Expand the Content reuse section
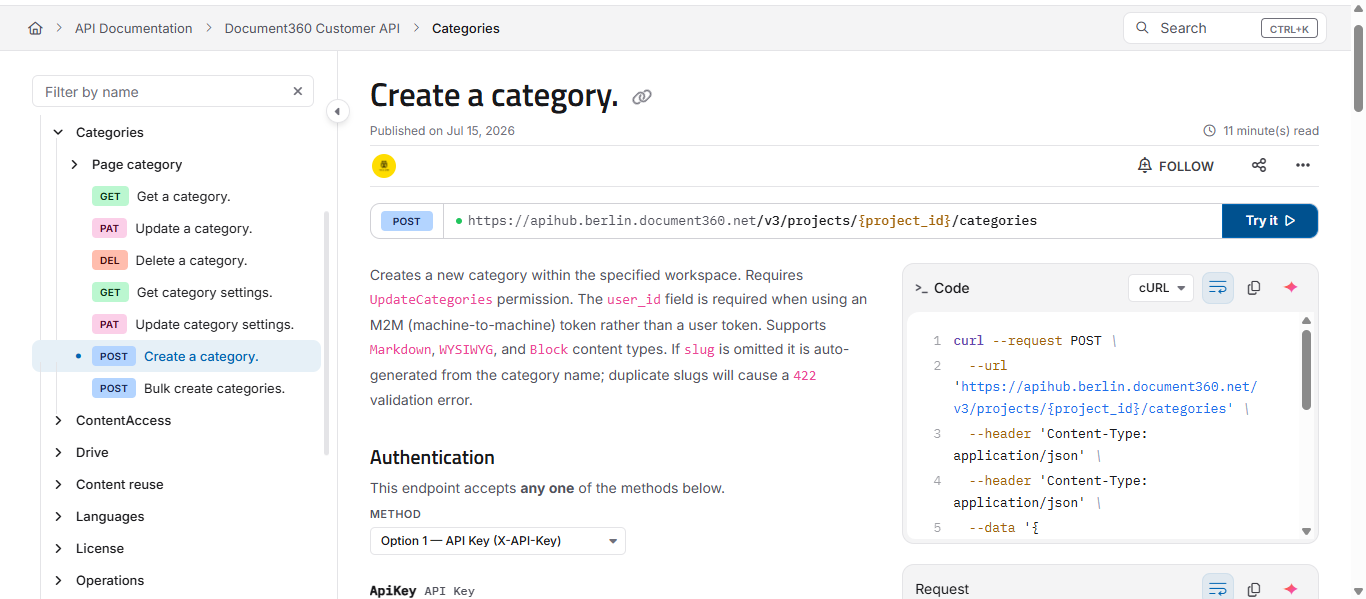1366x599 pixels. (x=58, y=484)
